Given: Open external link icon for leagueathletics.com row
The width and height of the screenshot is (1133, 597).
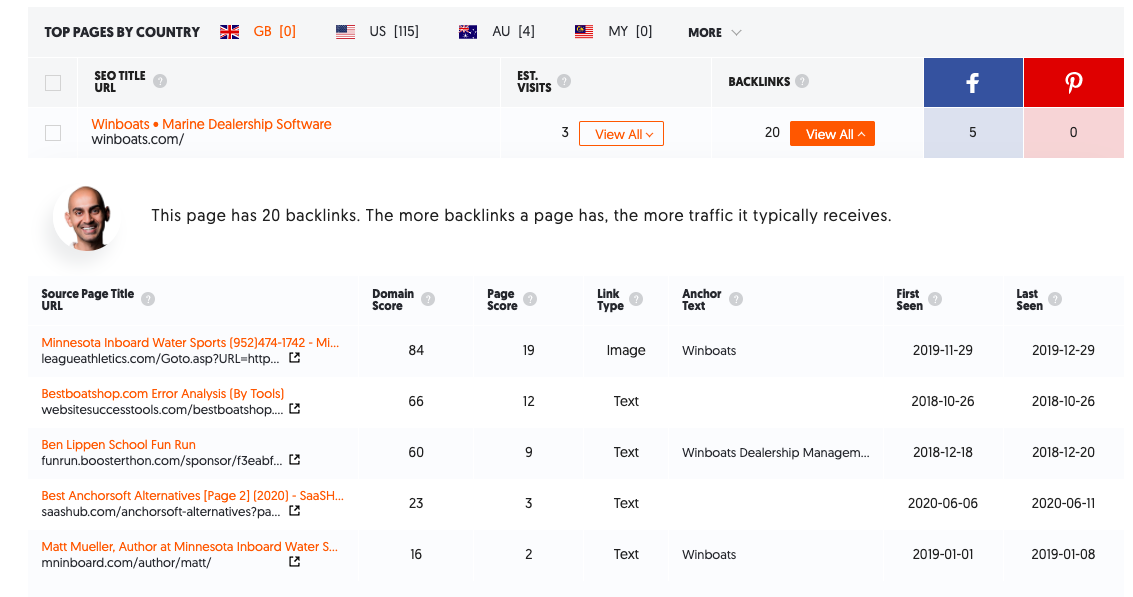Looking at the screenshot, I should point(295,358).
